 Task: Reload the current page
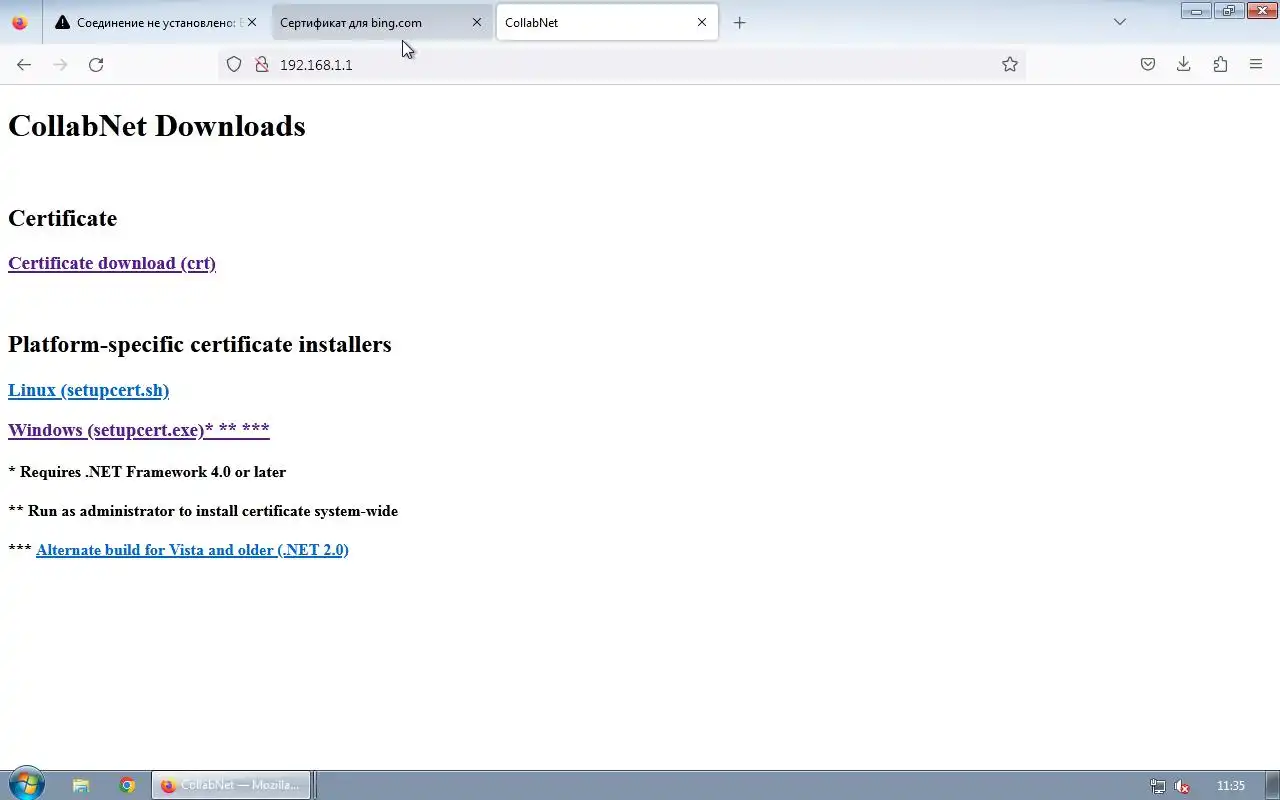tap(96, 64)
